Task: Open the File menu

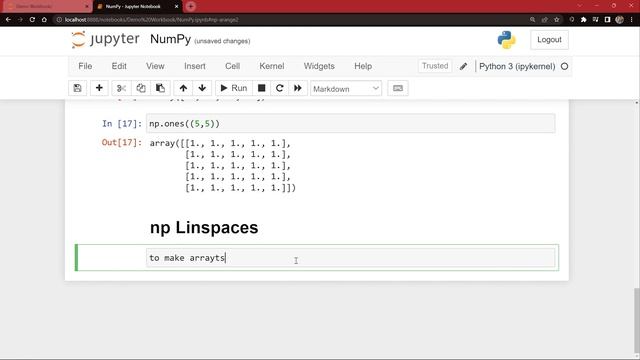Action: (85, 66)
